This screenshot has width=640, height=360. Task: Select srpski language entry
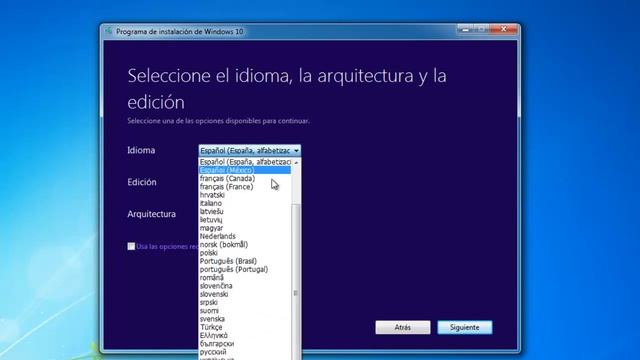click(x=245, y=302)
